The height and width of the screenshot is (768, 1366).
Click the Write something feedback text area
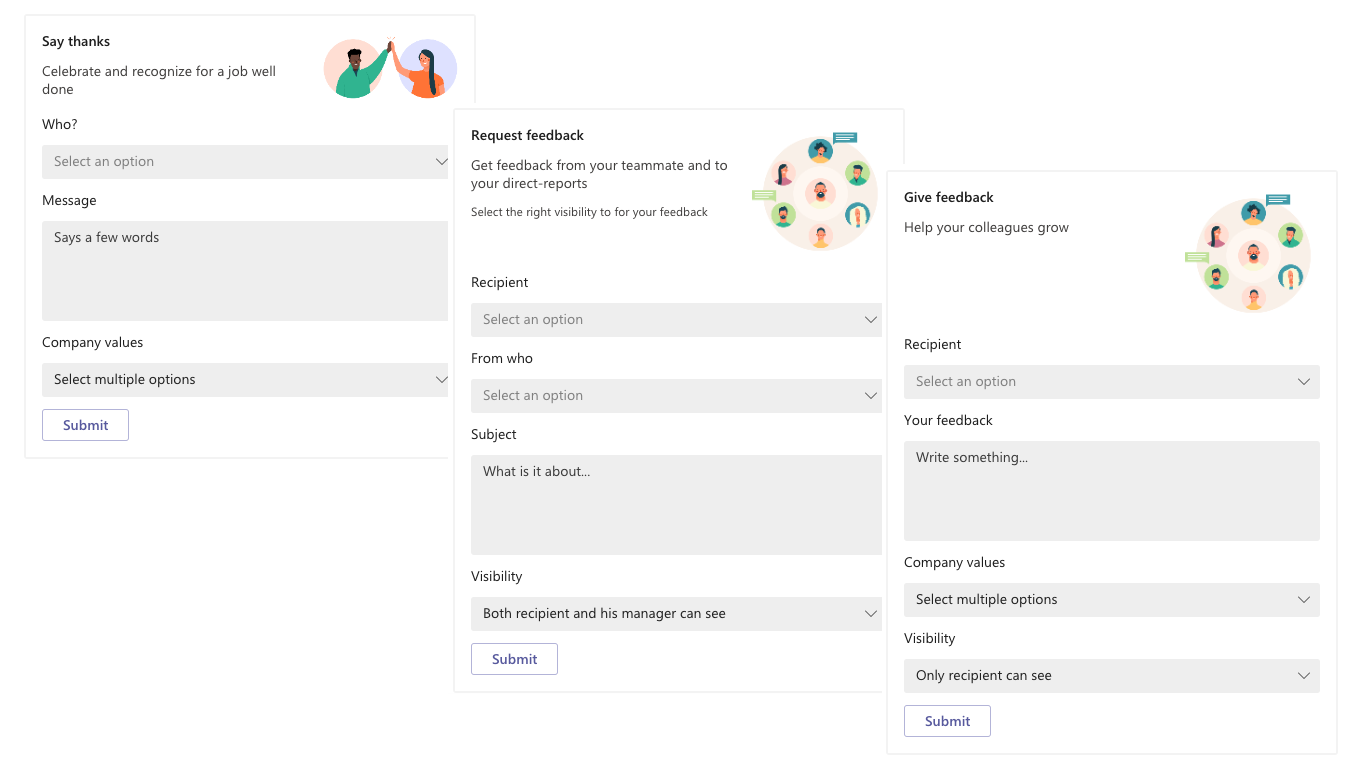[1111, 491]
